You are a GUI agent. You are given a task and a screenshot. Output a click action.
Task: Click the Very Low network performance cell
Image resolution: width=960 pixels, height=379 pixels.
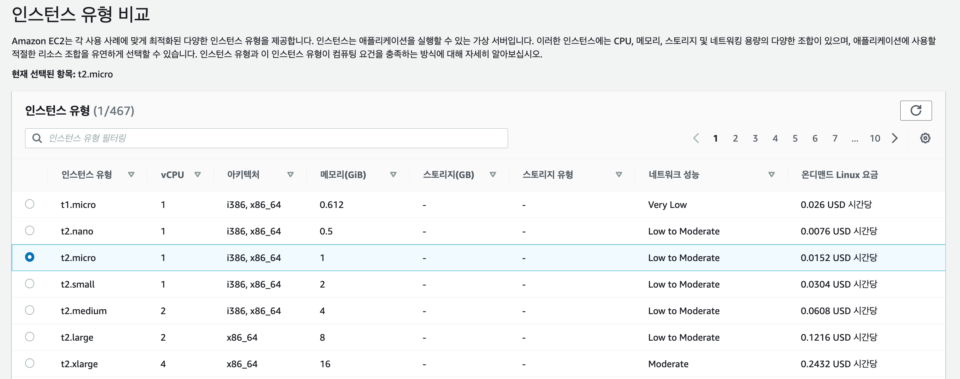pyautogui.click(x=667, y=205)
